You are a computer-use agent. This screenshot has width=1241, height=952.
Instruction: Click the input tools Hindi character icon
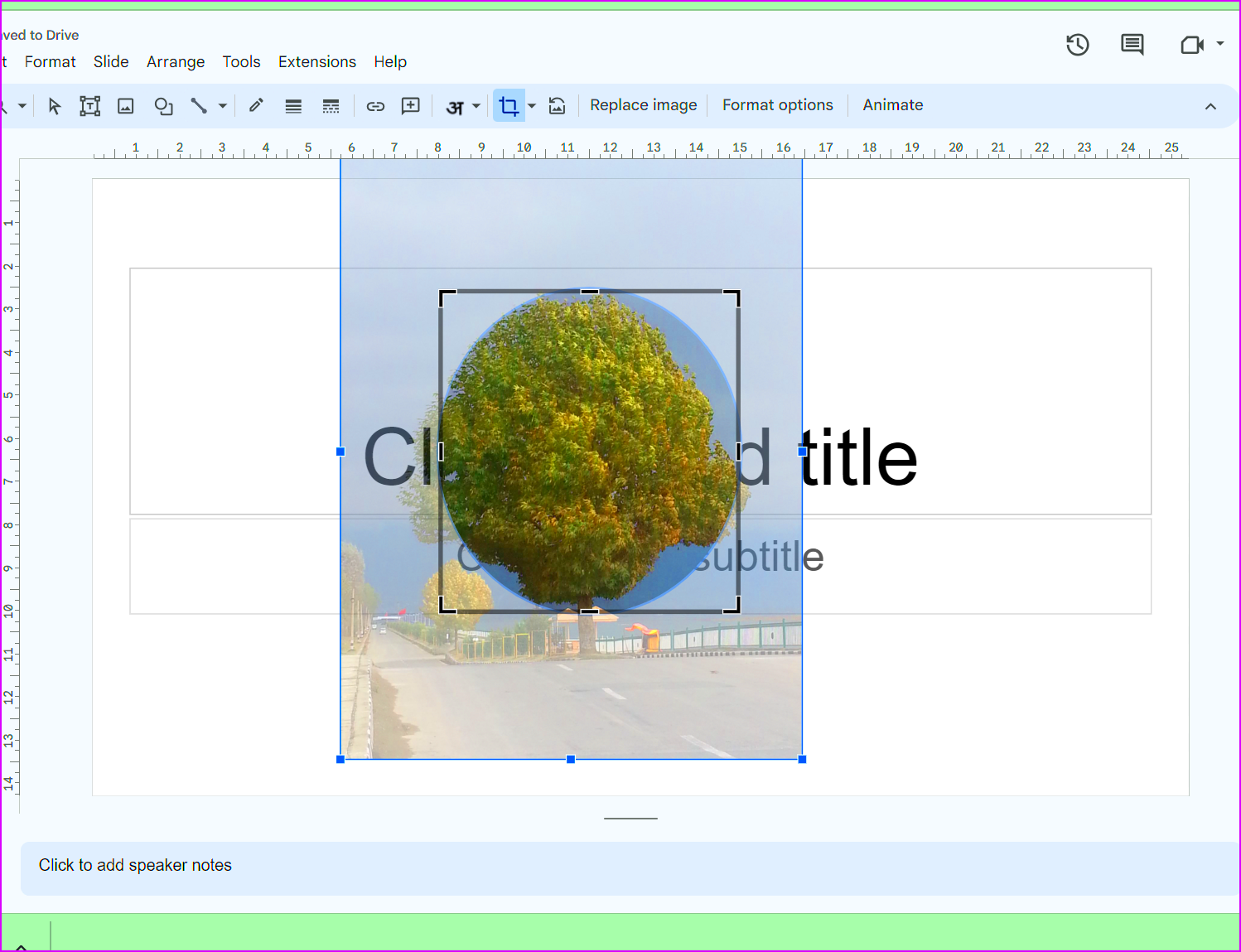455,107
